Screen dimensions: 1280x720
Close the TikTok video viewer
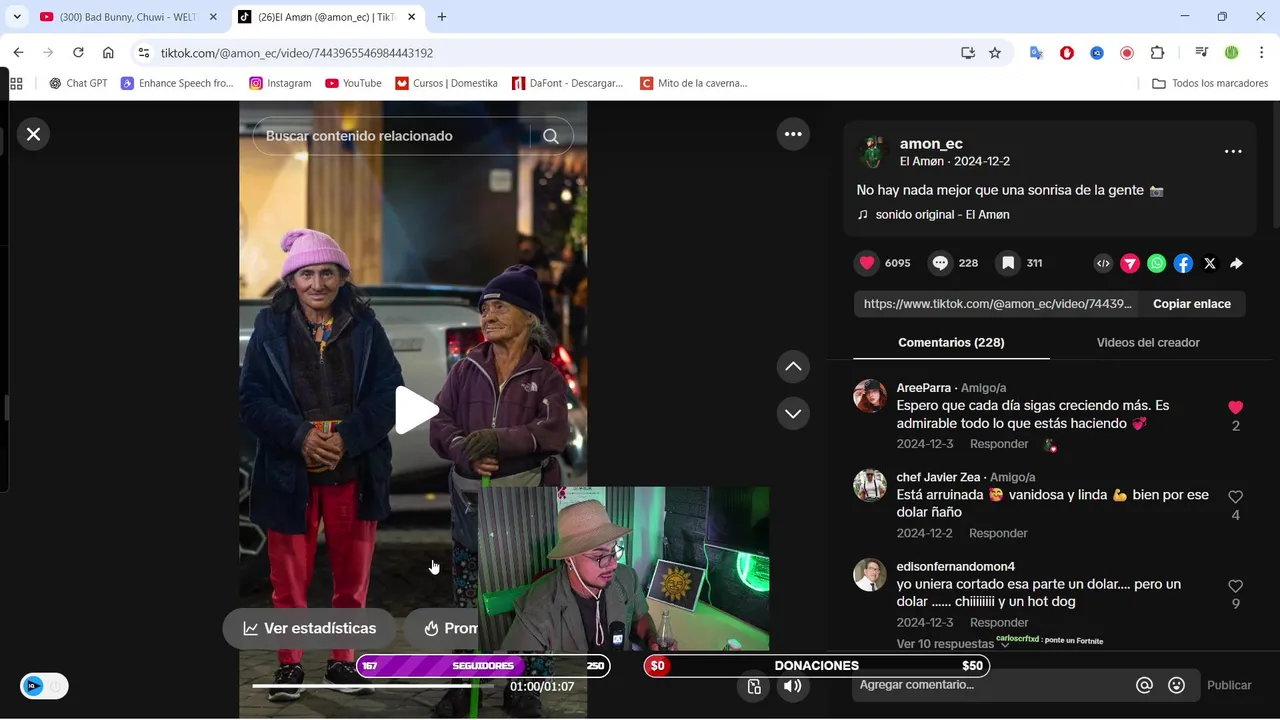(x=33, y=134)
